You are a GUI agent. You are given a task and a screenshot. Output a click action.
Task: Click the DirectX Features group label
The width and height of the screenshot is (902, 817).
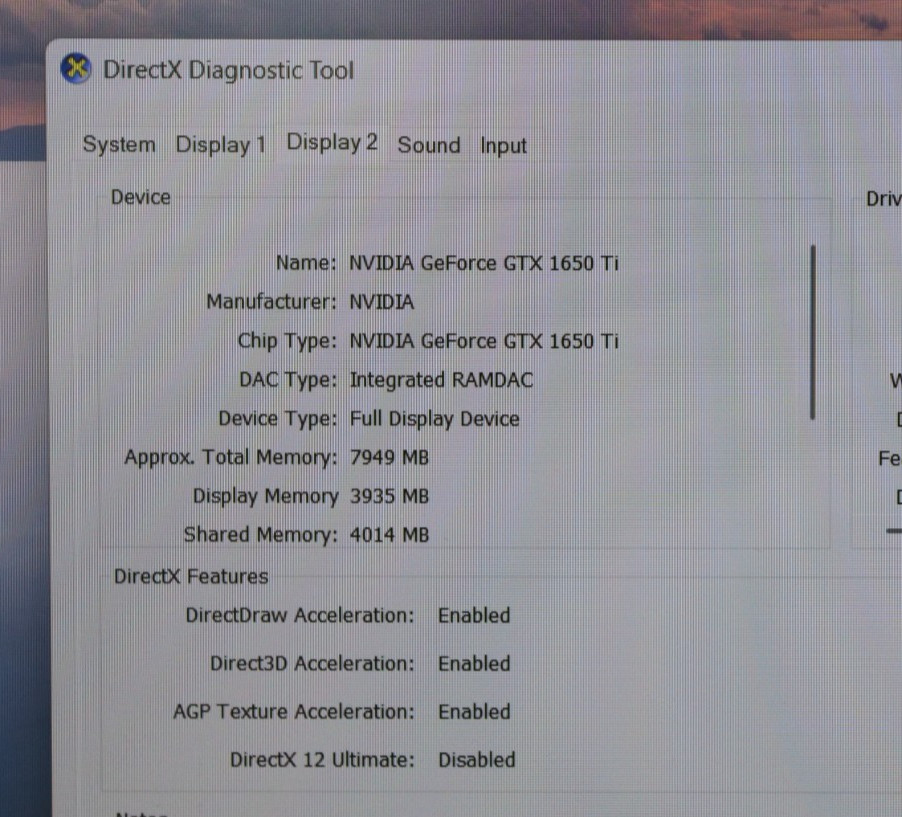tap(191, 577)
